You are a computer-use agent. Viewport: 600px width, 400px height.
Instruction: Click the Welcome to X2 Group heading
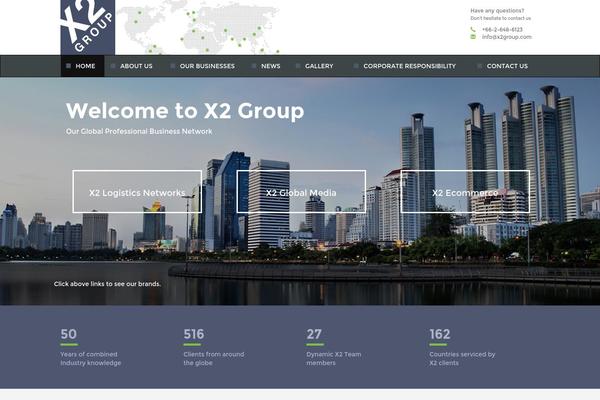[185, 111]
